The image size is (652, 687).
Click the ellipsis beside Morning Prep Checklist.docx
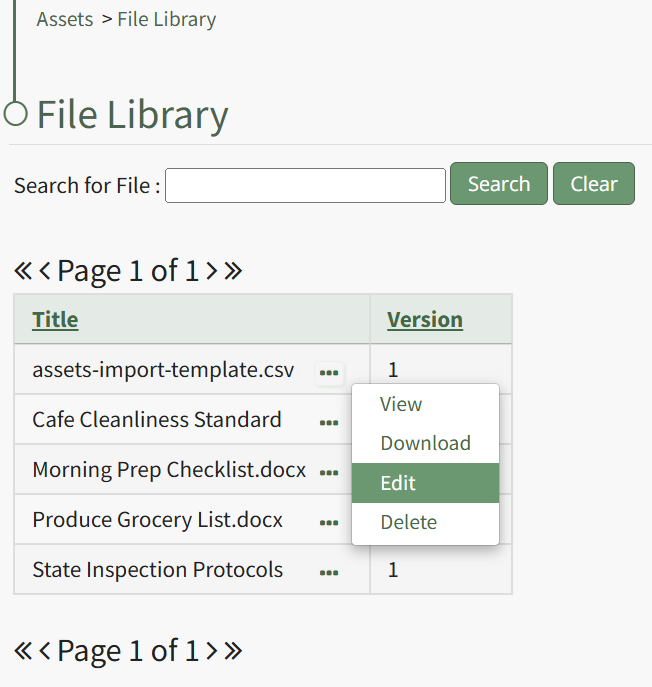click(x=328, y=473)
